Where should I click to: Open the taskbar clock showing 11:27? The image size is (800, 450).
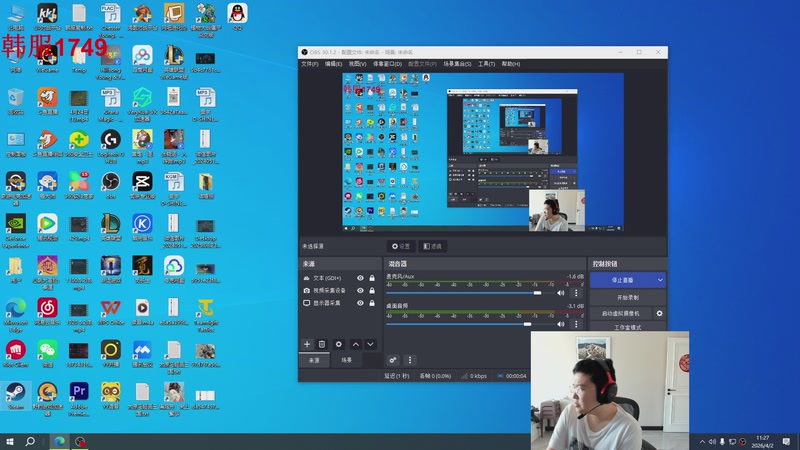(x=762, y=442)
